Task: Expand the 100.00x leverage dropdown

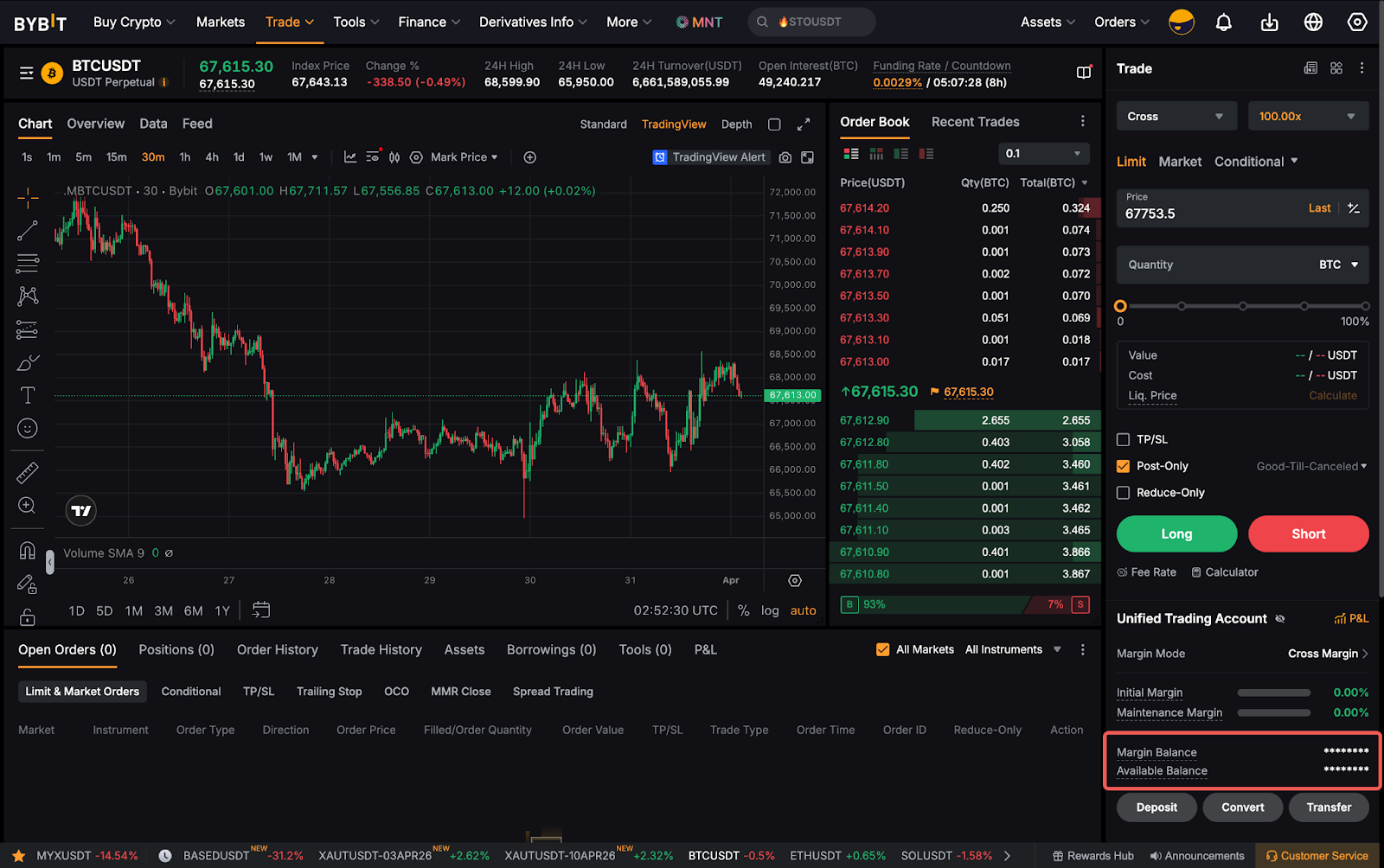Action: coord(1307,117)
